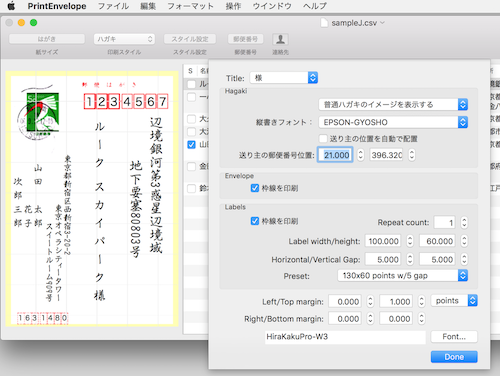Open the 編集 menu
500x376 pixels.
tap(148, 6)
